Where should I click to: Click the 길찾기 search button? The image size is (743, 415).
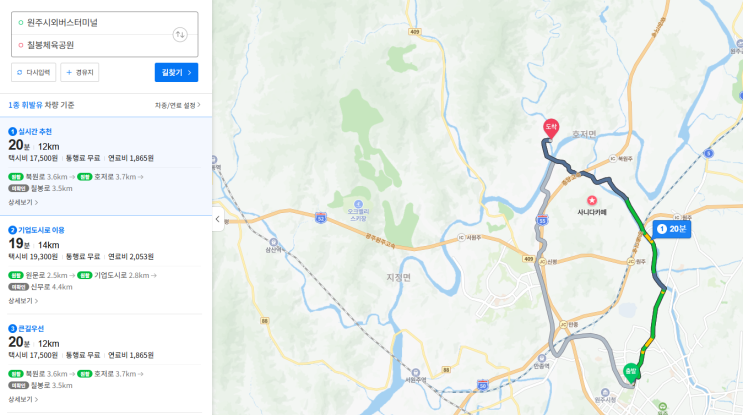pyautogui.click(x=176, y=72)
